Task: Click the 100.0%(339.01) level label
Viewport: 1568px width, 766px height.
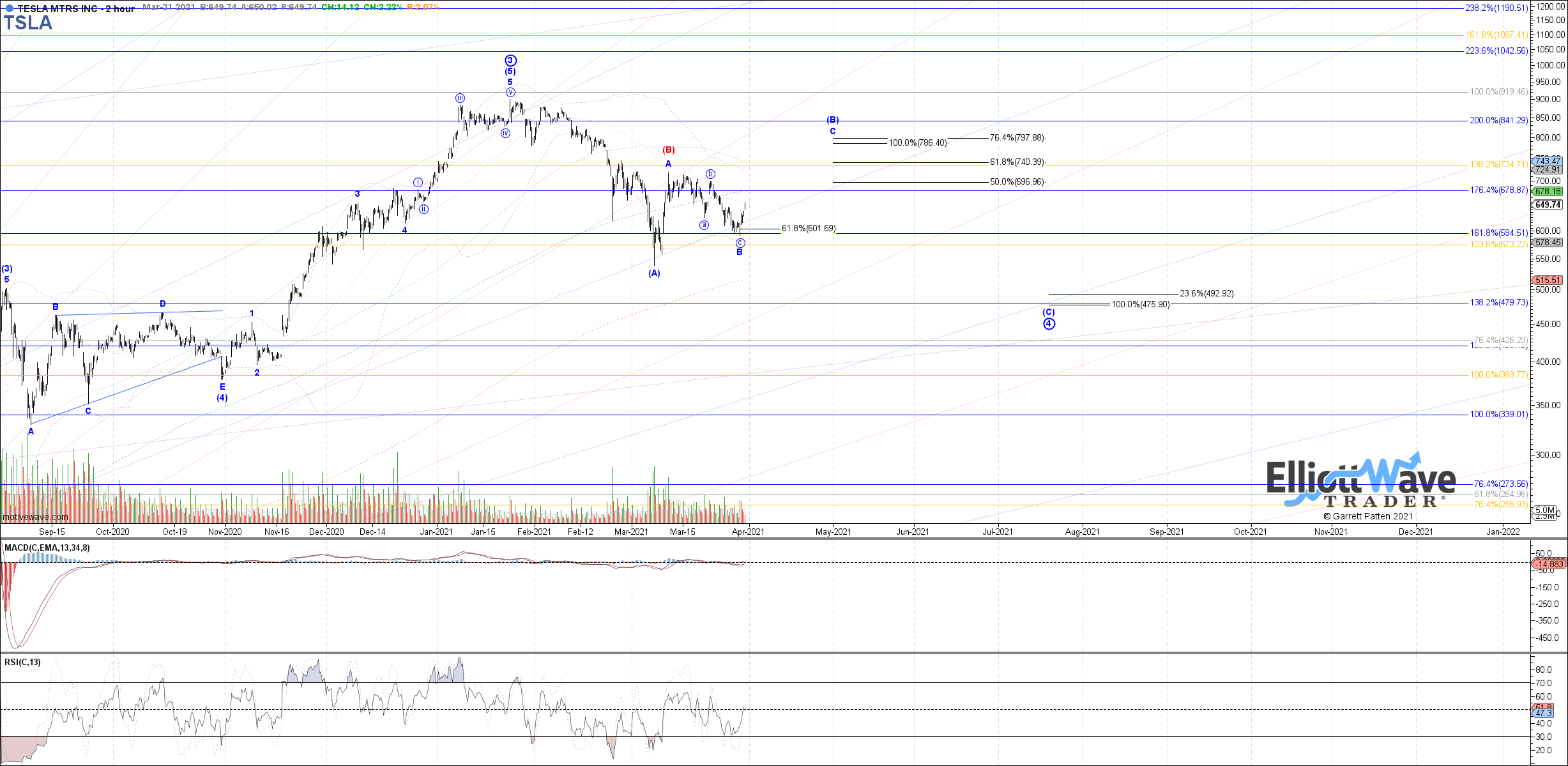Action: (x=1499, y=415)
